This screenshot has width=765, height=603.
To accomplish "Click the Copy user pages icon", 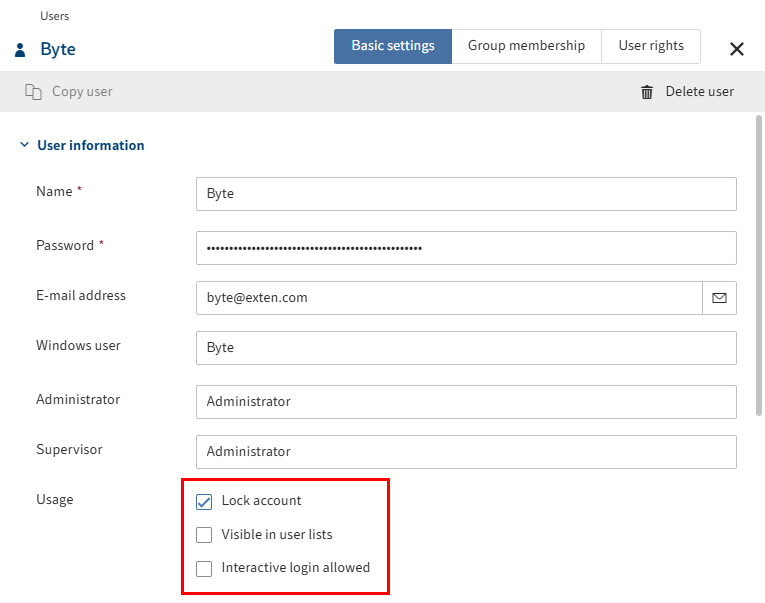I will (33, 92).
